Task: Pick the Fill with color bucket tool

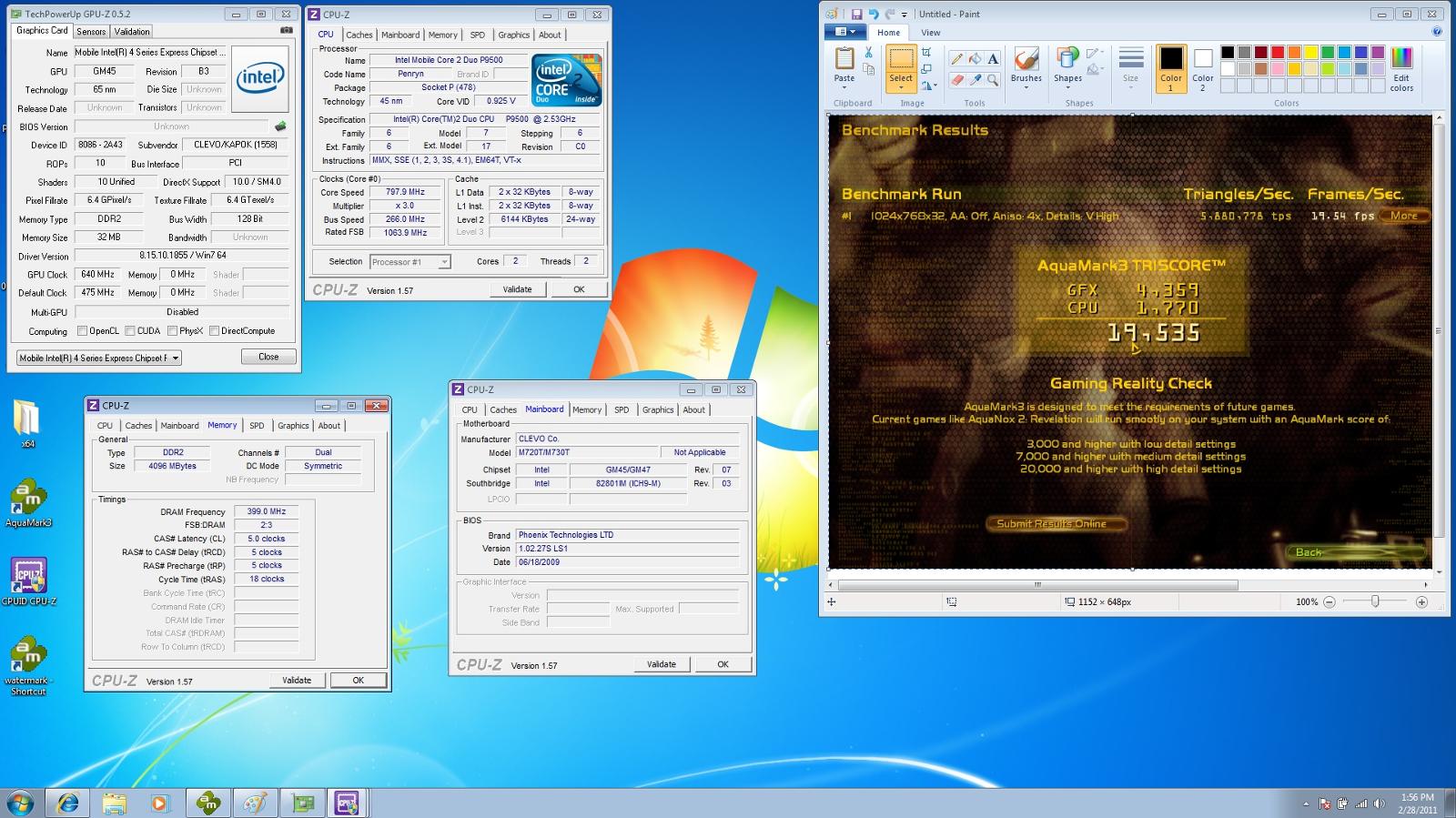Action: coord(975,59)
